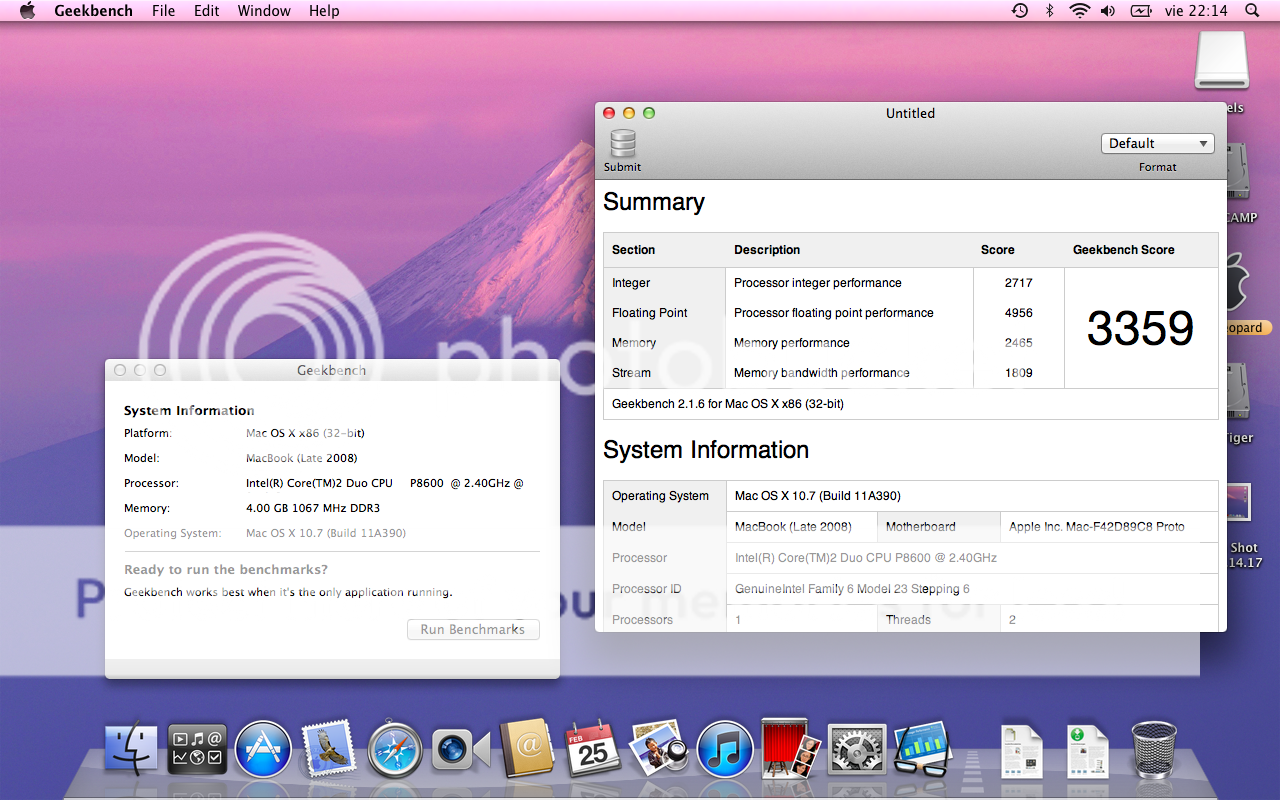
Task: Click the Stream score 1809
Action: click(x=1018, y=373)
